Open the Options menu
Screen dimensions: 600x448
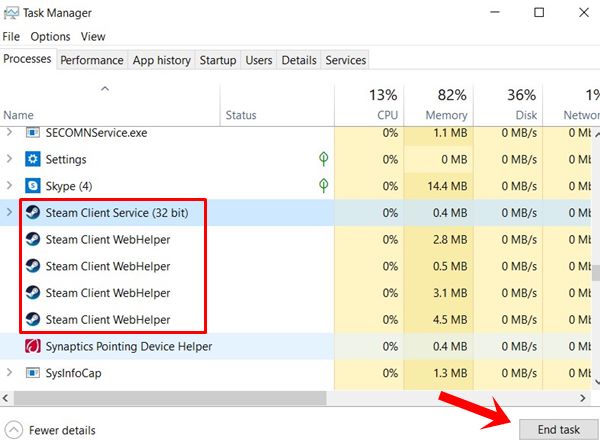pyautogui.click(x=51, y=37)
